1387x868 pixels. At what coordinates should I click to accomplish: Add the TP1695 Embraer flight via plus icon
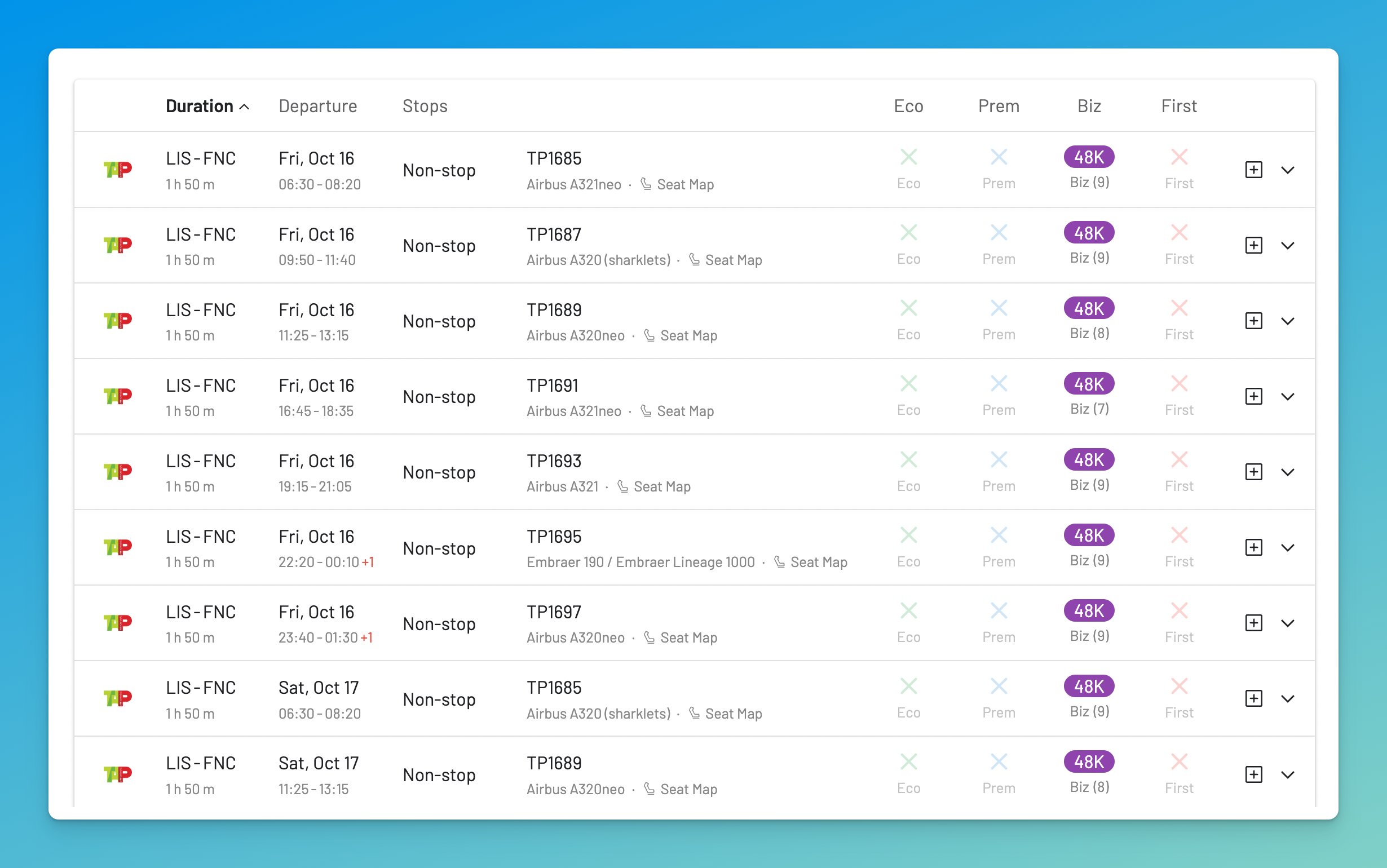[x=1253, y=547]
